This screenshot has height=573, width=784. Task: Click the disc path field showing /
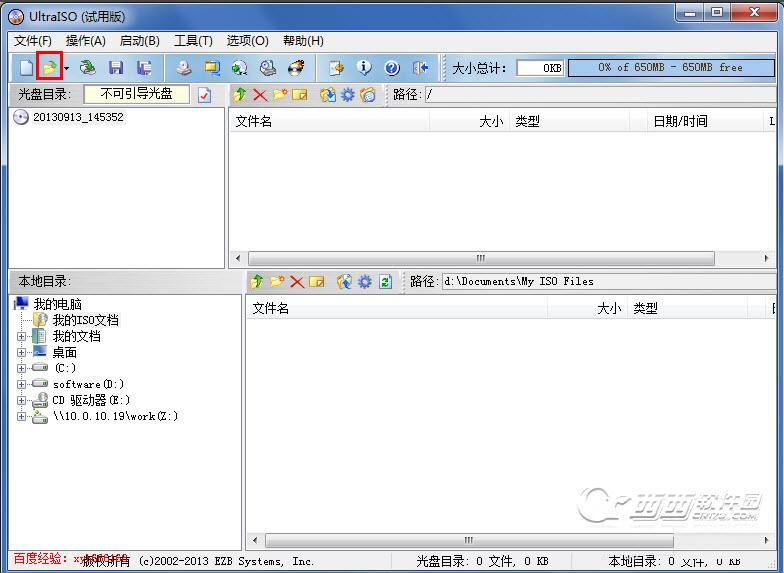(x=600, y=94)
